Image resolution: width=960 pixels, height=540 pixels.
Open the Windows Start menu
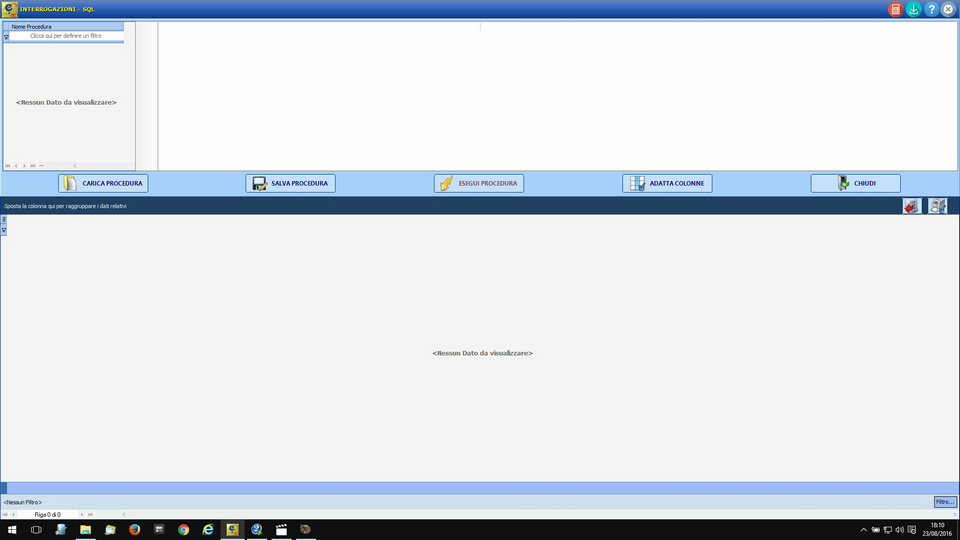(12, 530)
